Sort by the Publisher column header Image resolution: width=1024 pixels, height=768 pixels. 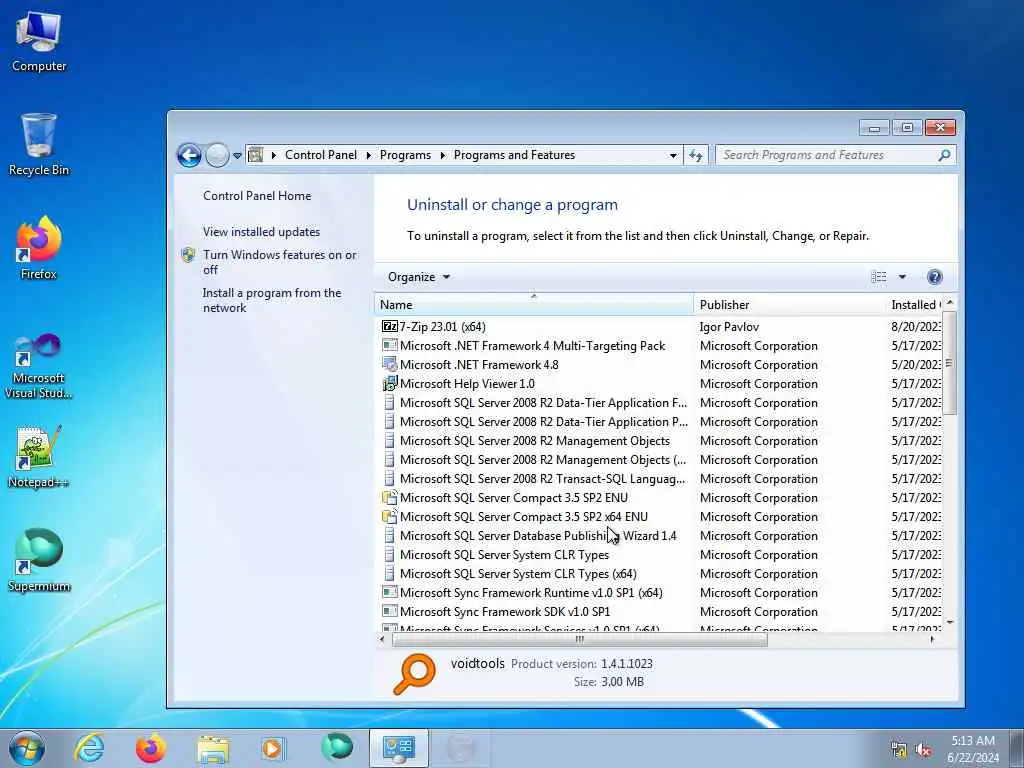[x=790, y=304]
